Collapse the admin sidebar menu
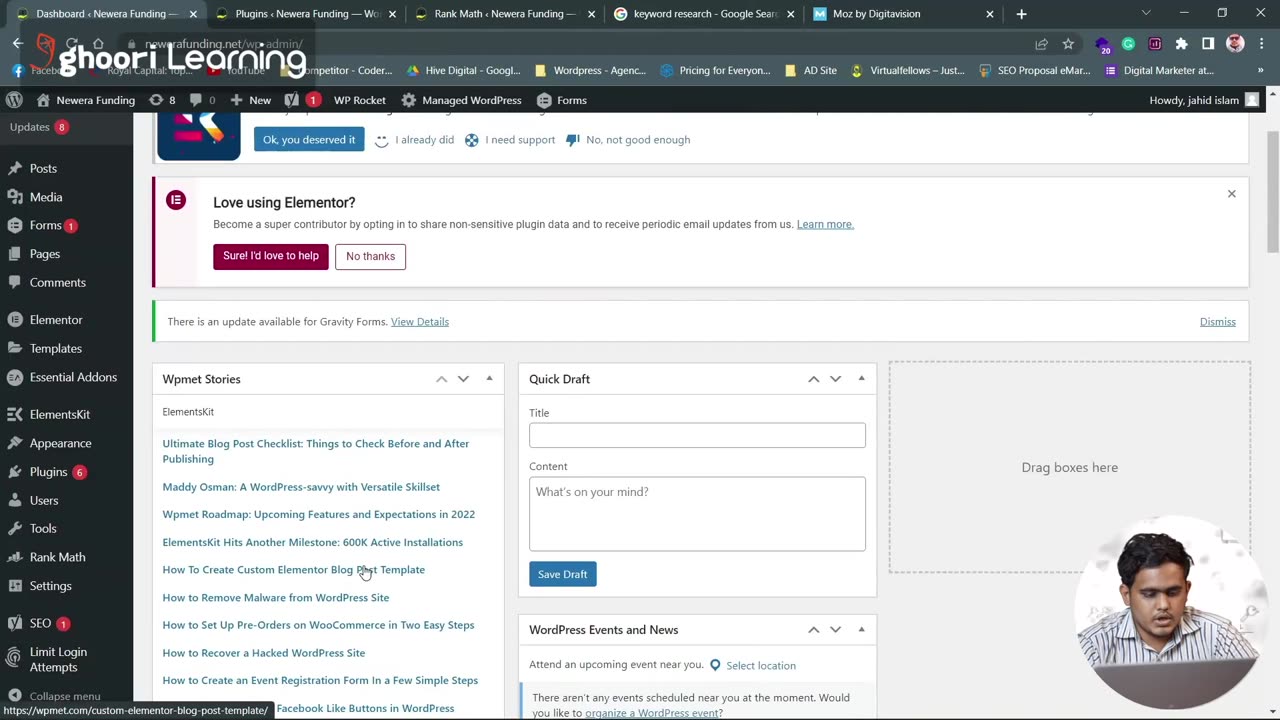Image resolution: width=1280 pixels, height=720 pixels. coord(64,696)
